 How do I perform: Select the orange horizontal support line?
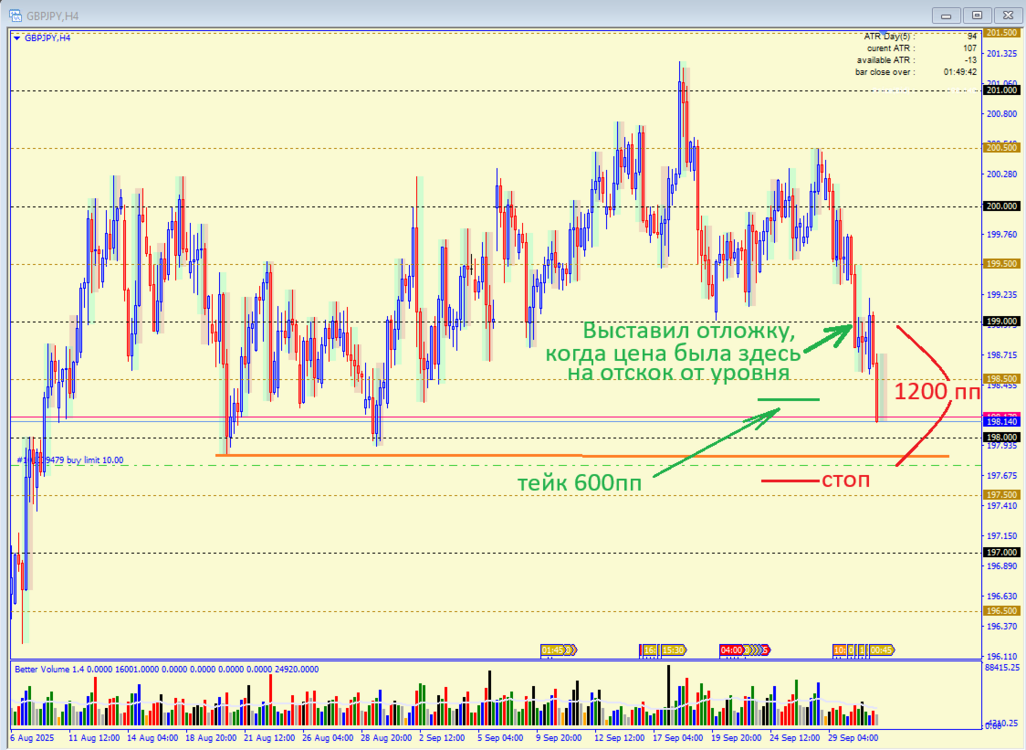[582, 455]
